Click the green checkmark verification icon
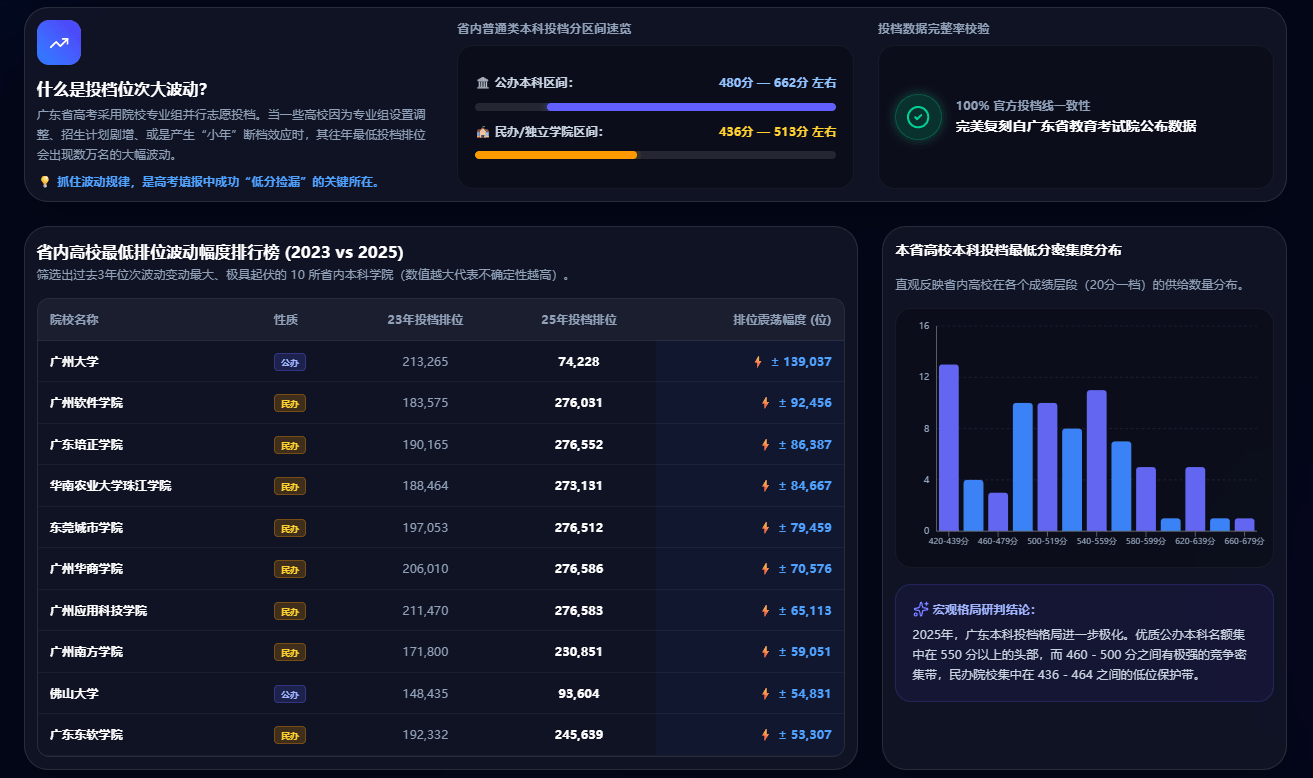Viewport: 1313px width, 778px height. pyautogui.click(x=918, y=117)
